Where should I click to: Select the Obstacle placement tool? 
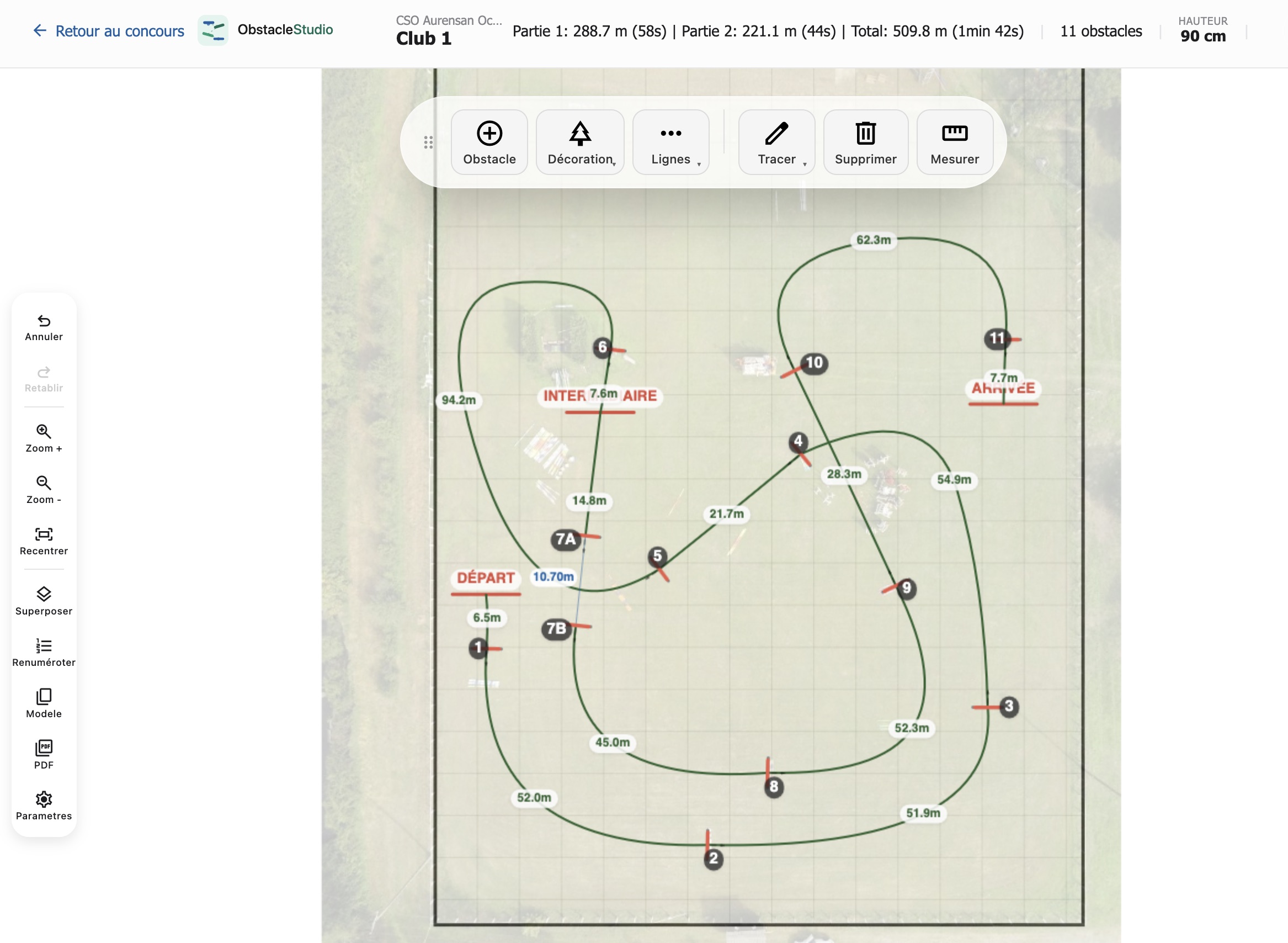[489, 141]
